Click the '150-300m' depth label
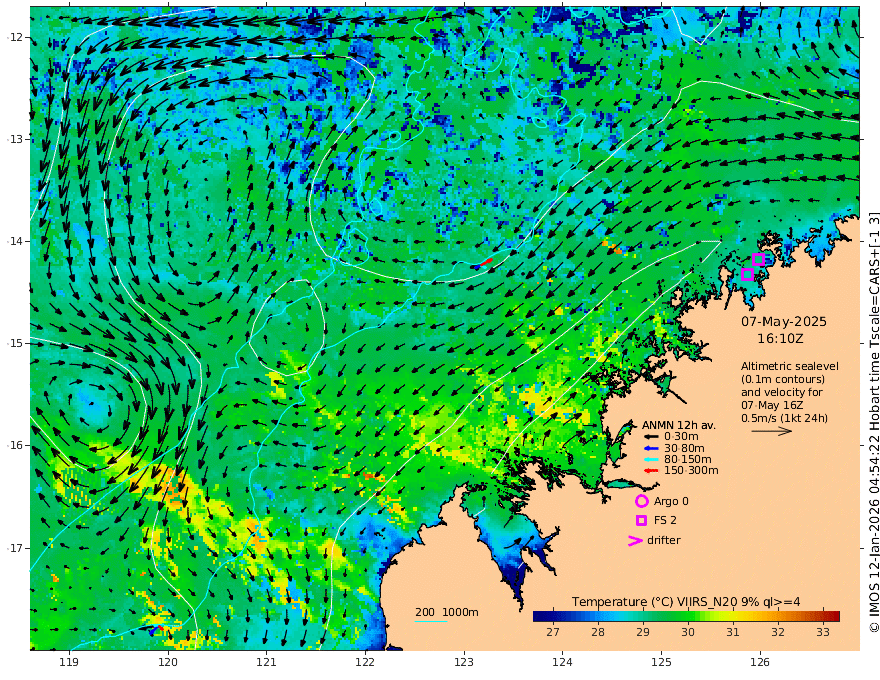This screenshot has width=880, height=680. click(691, 470)
